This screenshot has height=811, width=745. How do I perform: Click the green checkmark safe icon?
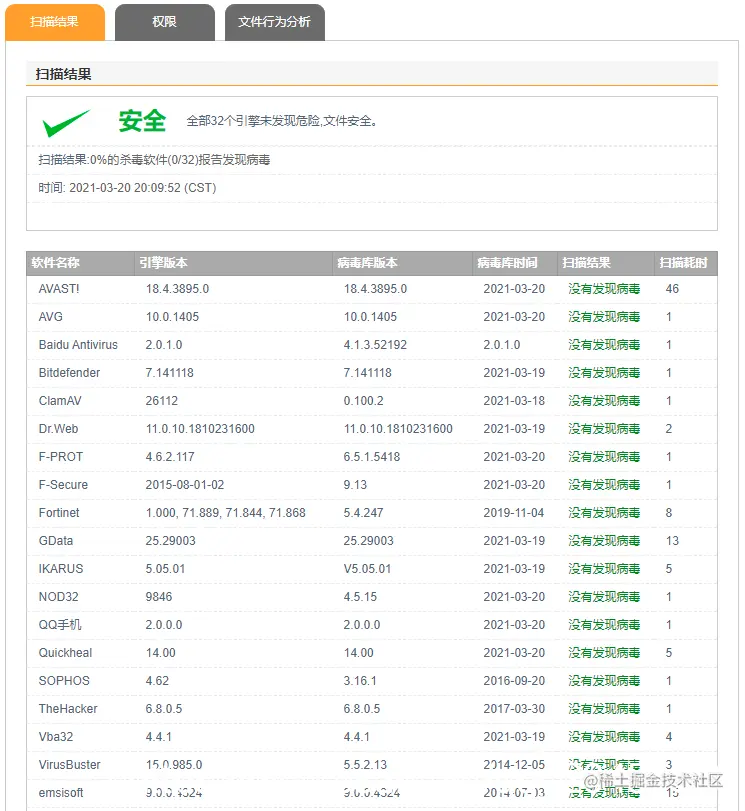click(66, 123)
